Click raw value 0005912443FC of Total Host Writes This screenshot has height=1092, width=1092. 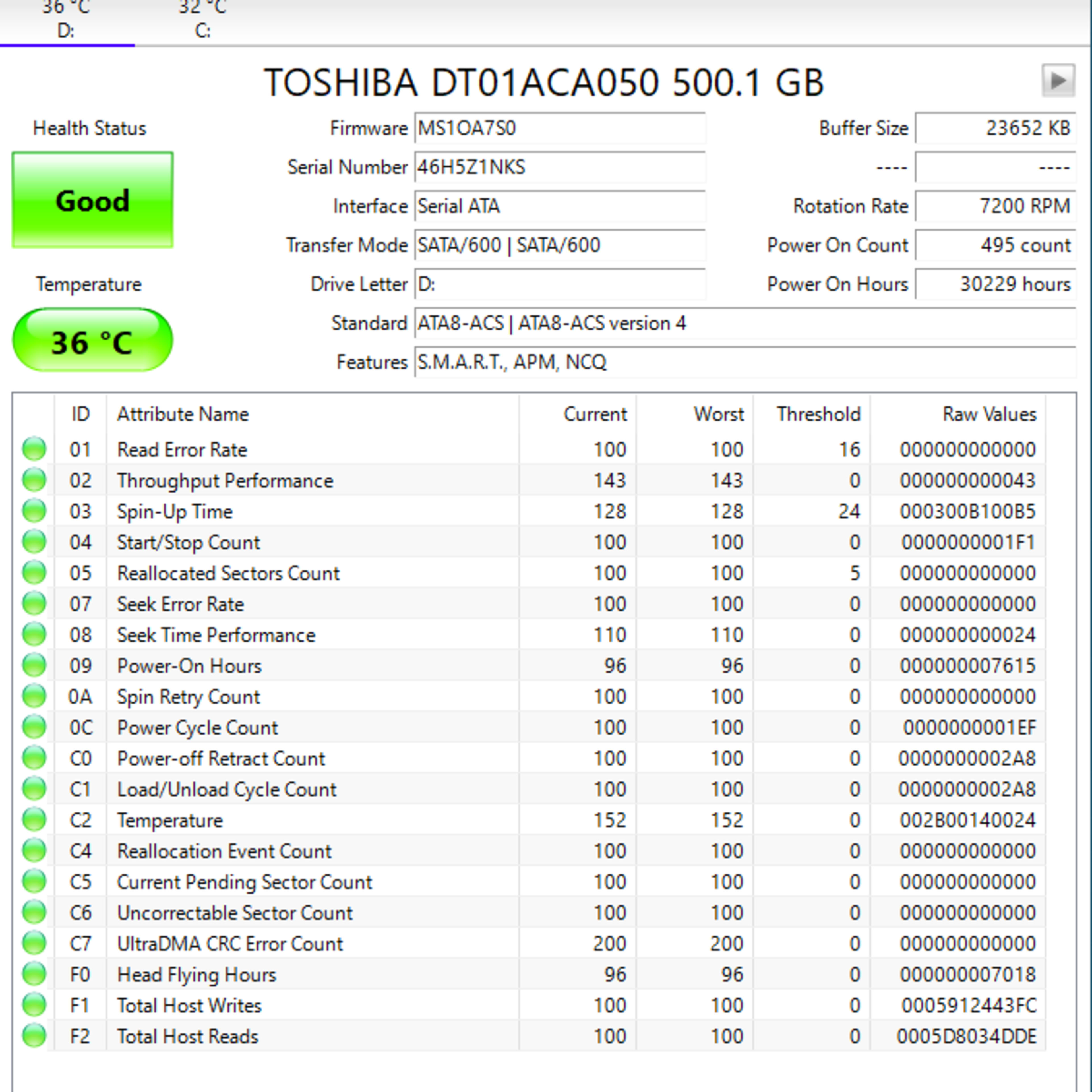969,1006
